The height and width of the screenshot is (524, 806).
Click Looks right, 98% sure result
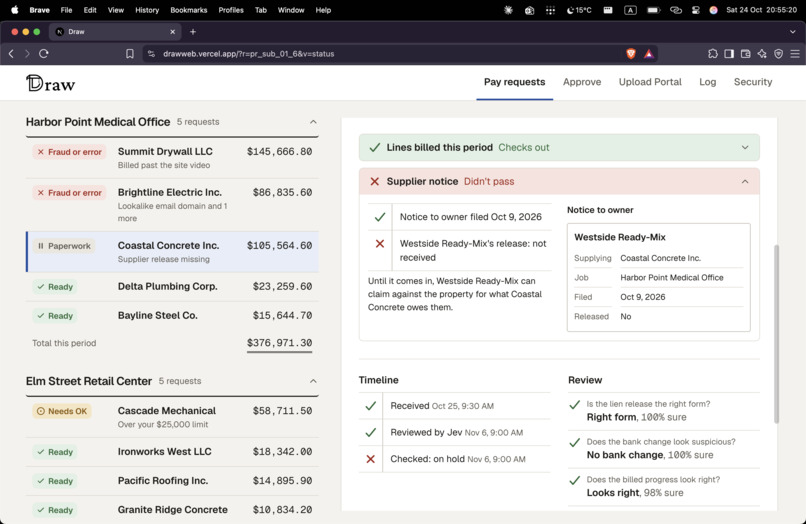pyautogui.click(x=635, y=493)
